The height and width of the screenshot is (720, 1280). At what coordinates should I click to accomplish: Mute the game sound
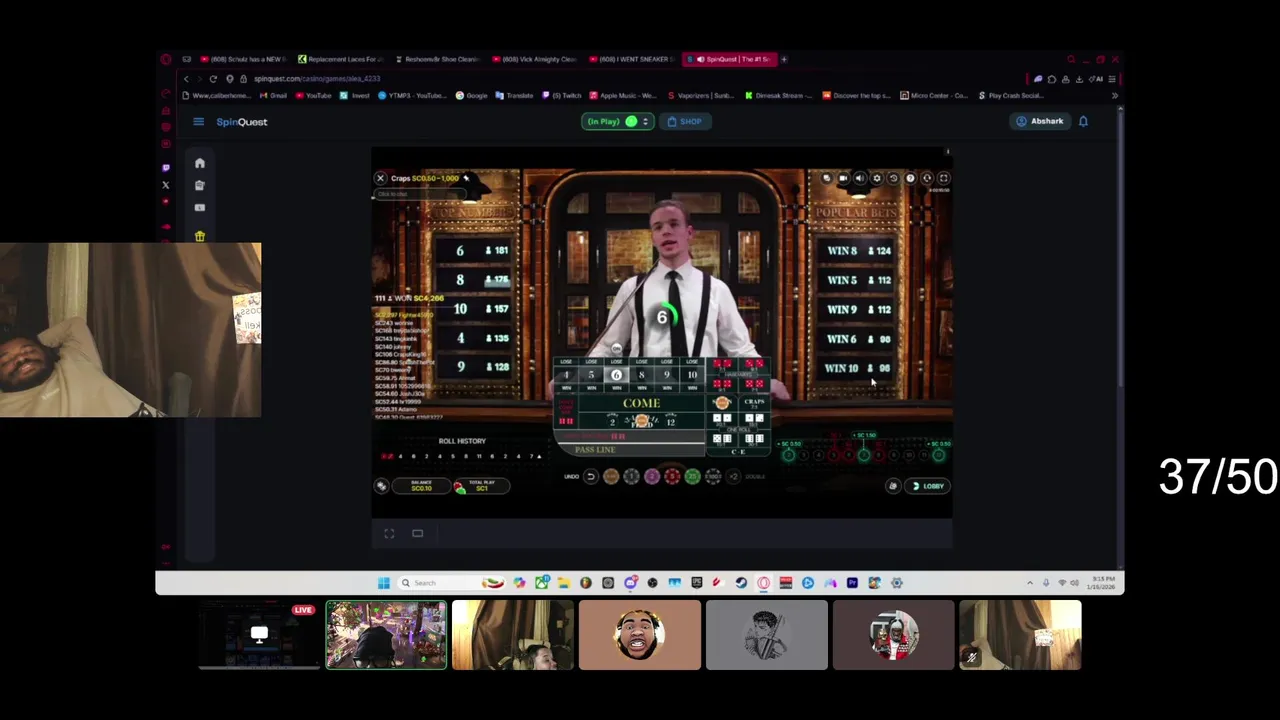click(860, 178)
